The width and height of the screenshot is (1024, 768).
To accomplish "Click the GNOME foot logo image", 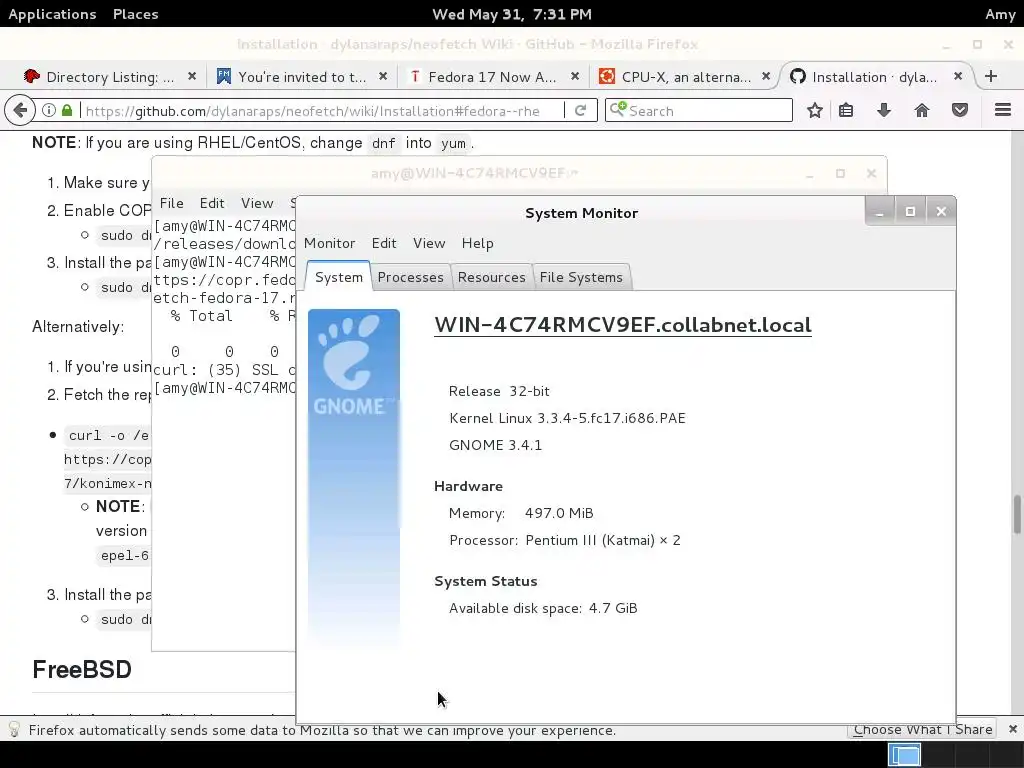I will pos(353,479).
